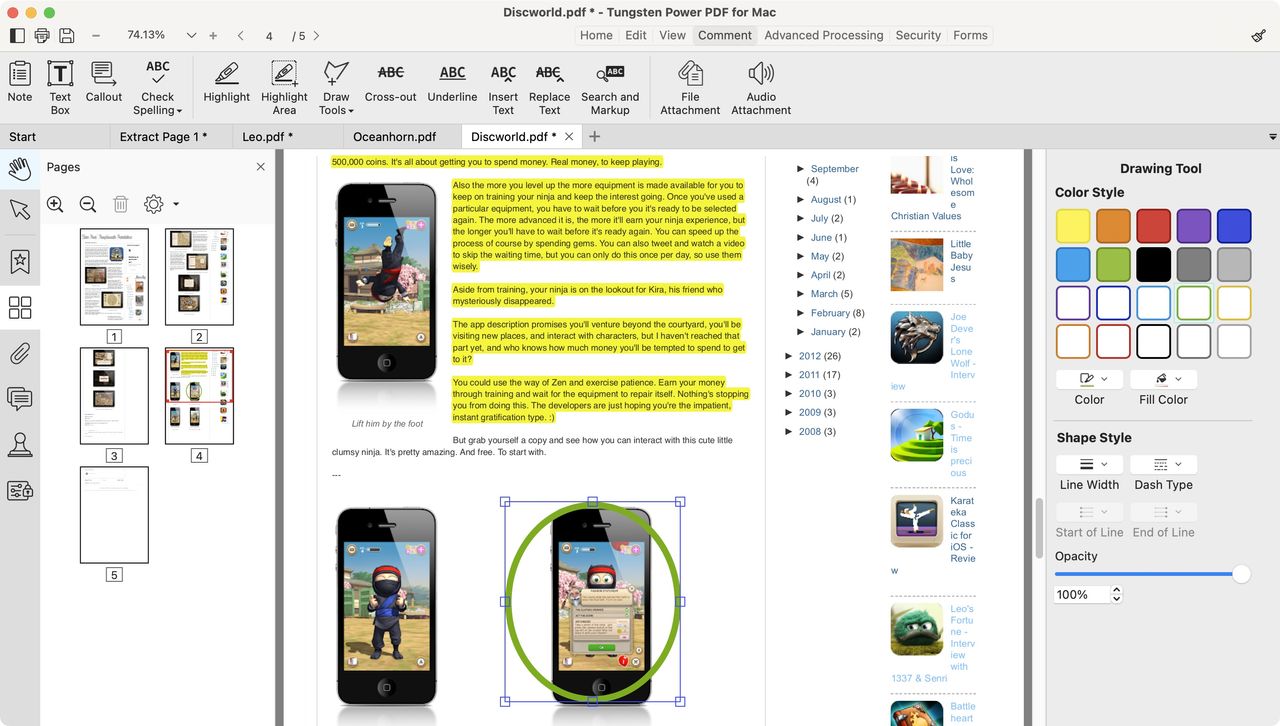Toggle the sidebar panel icon
1280x726 pixels.
[x=17, y=35]
